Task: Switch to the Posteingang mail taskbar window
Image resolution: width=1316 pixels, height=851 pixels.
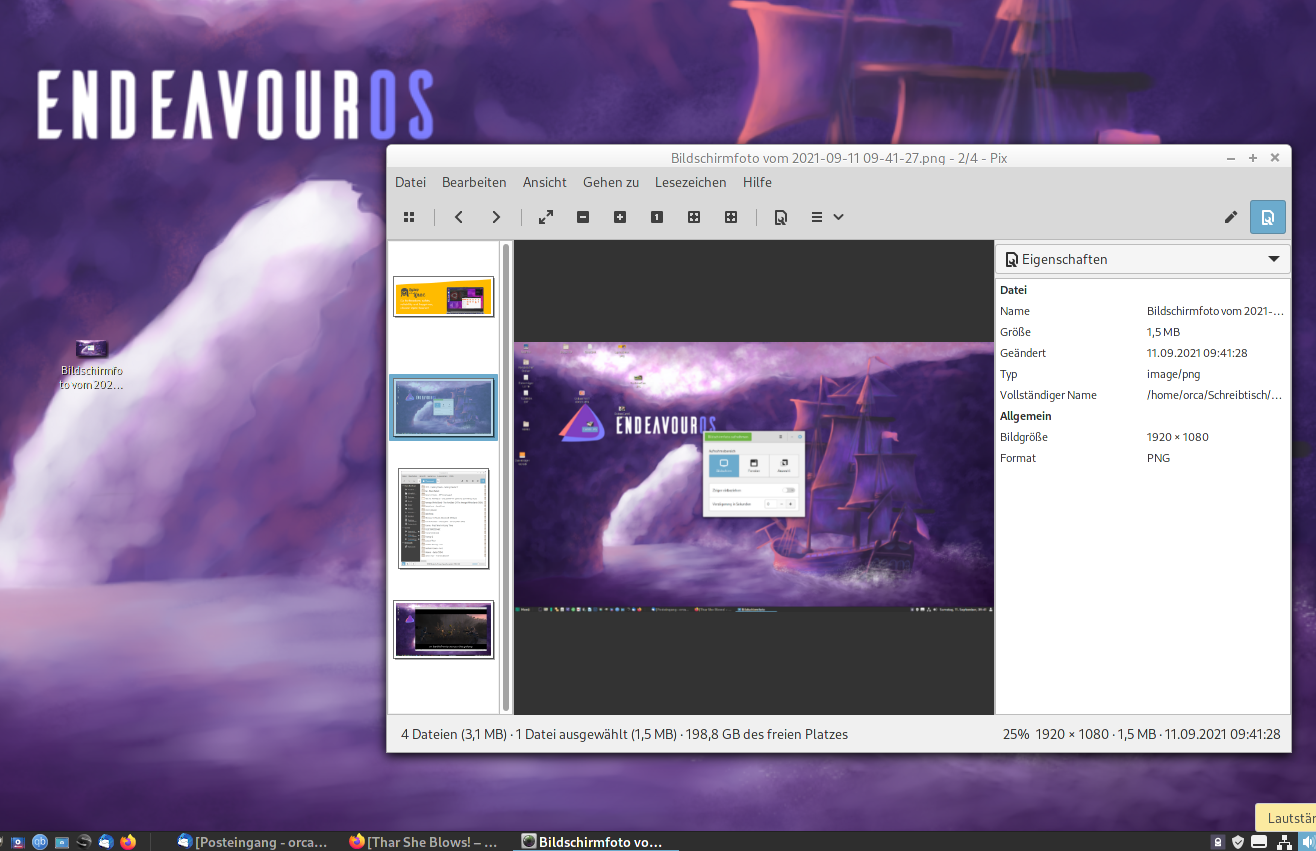Action: click(x=252, y=842)
